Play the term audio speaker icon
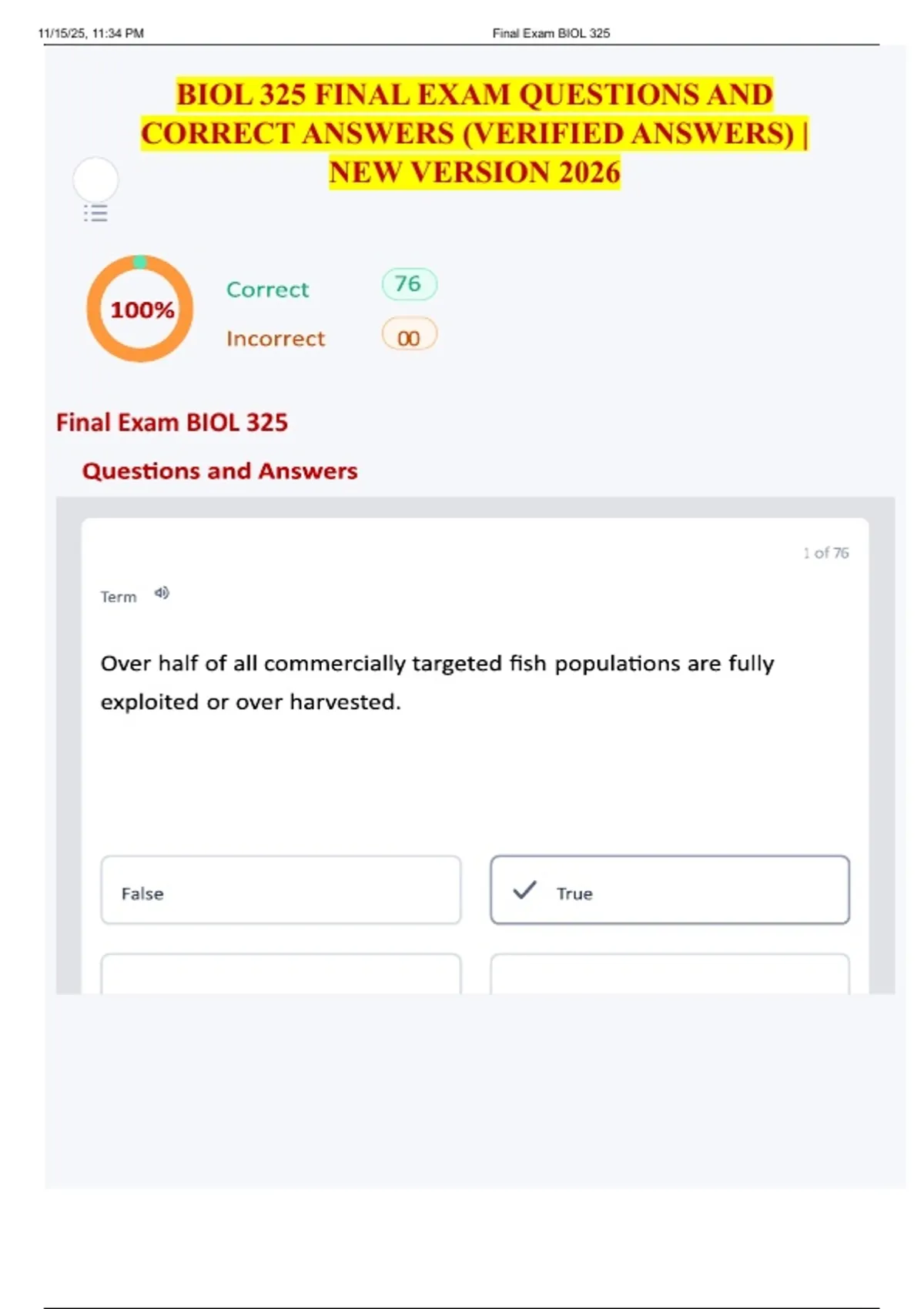Viewport: 924px width, 1309px height. pos(162,593)
